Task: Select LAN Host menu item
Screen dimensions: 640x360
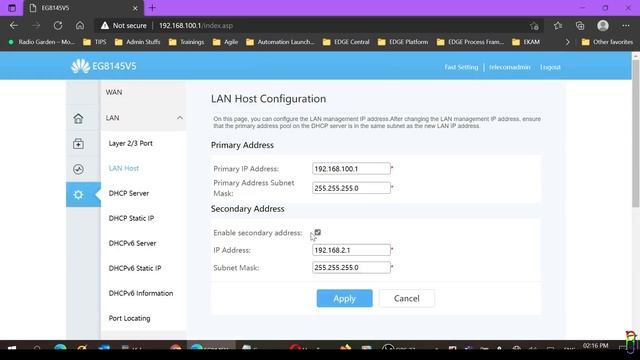Action: tap(124, 168)
